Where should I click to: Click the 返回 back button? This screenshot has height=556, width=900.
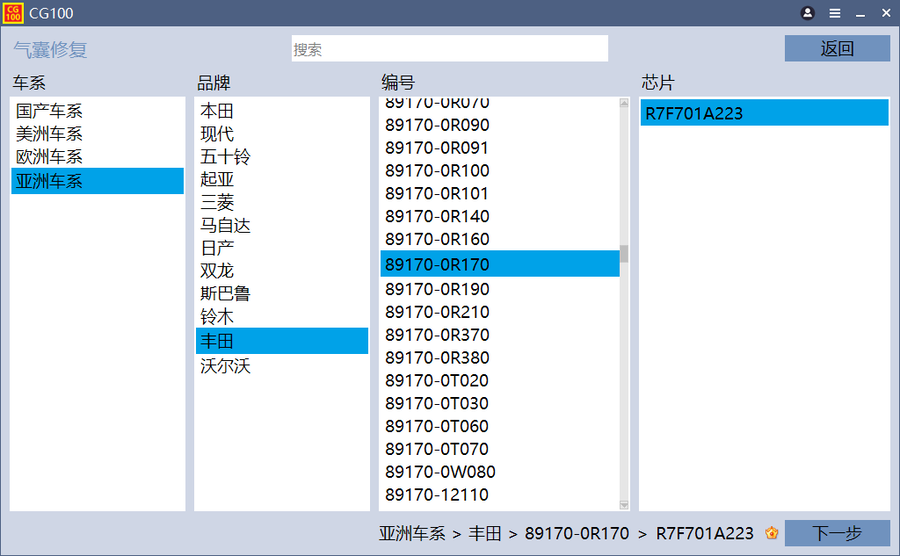(x=836, y=48)
